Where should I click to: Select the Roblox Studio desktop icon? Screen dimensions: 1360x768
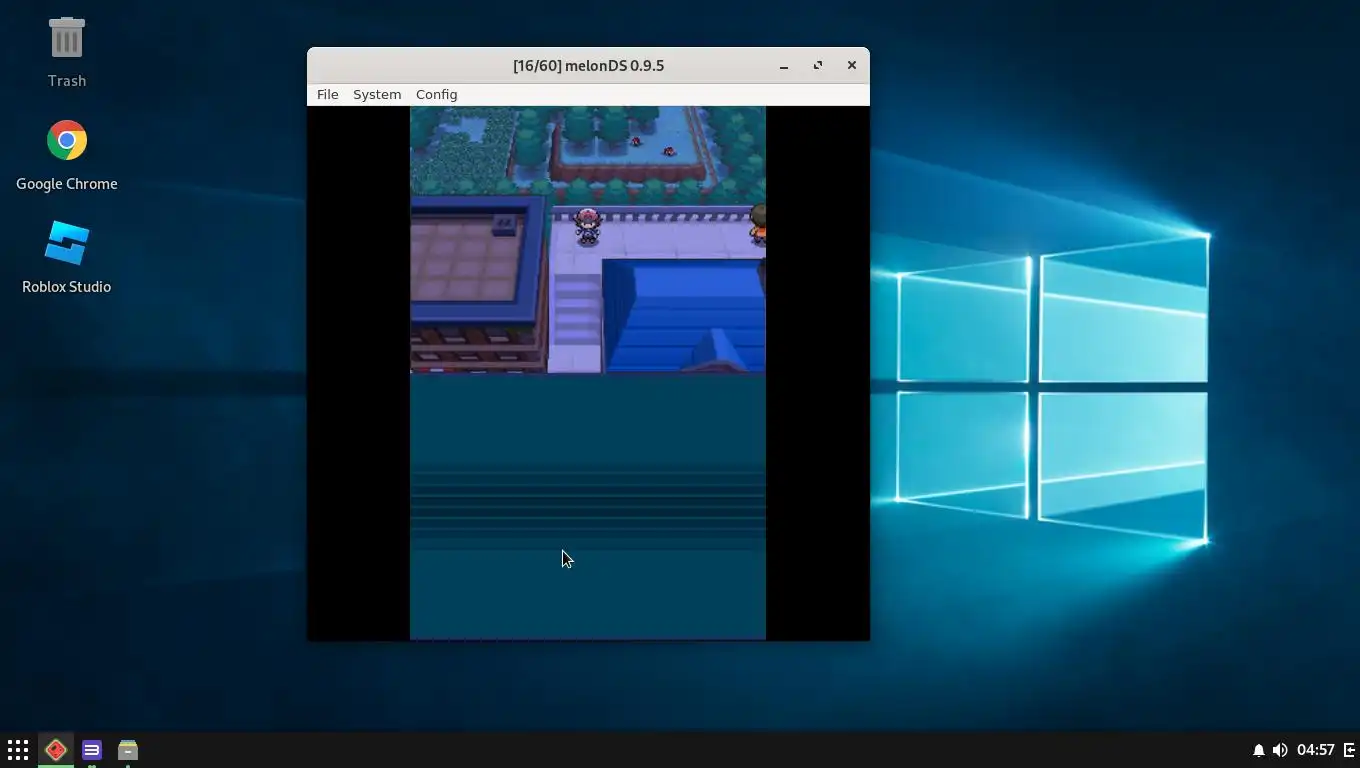(x=67, y=259)
